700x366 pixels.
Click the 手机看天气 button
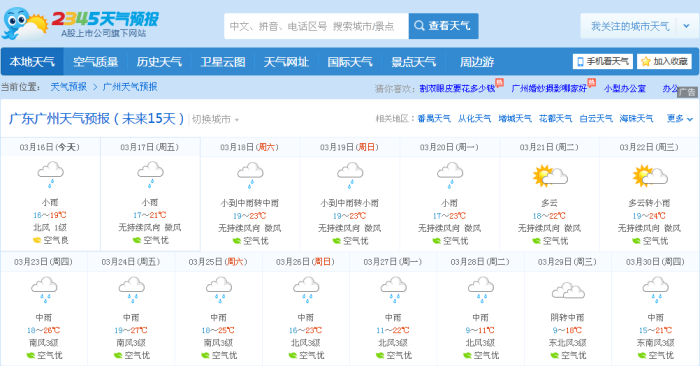[x=603, y=62]
